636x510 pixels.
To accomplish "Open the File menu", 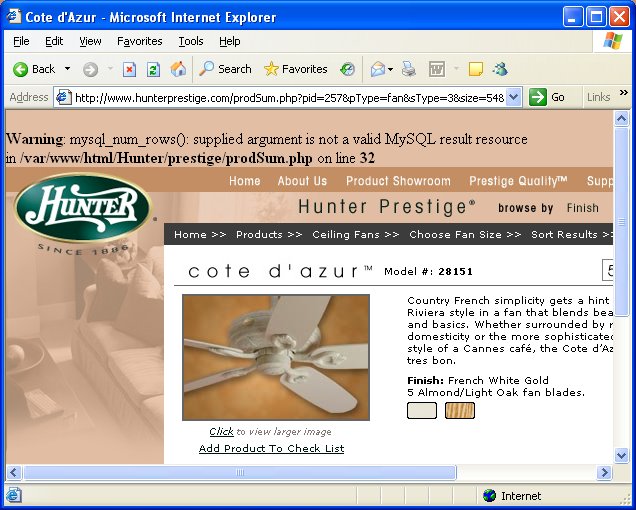I will click(21, 41).
